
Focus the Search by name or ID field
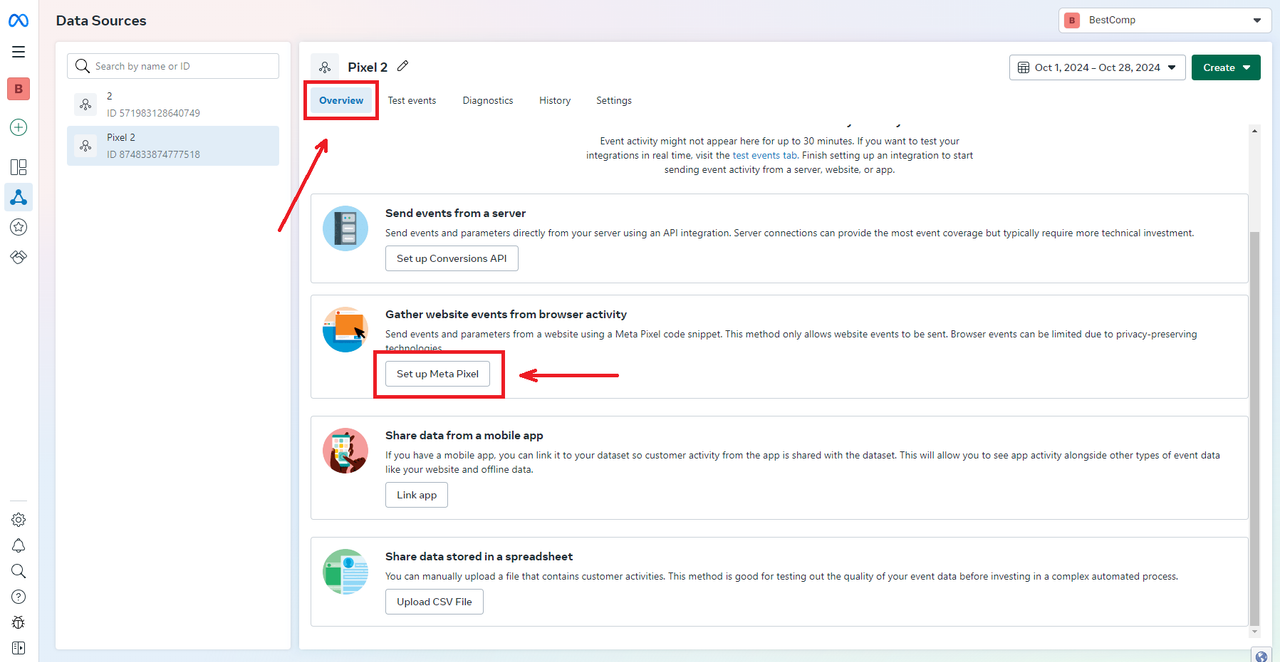[x=173, y=66]
